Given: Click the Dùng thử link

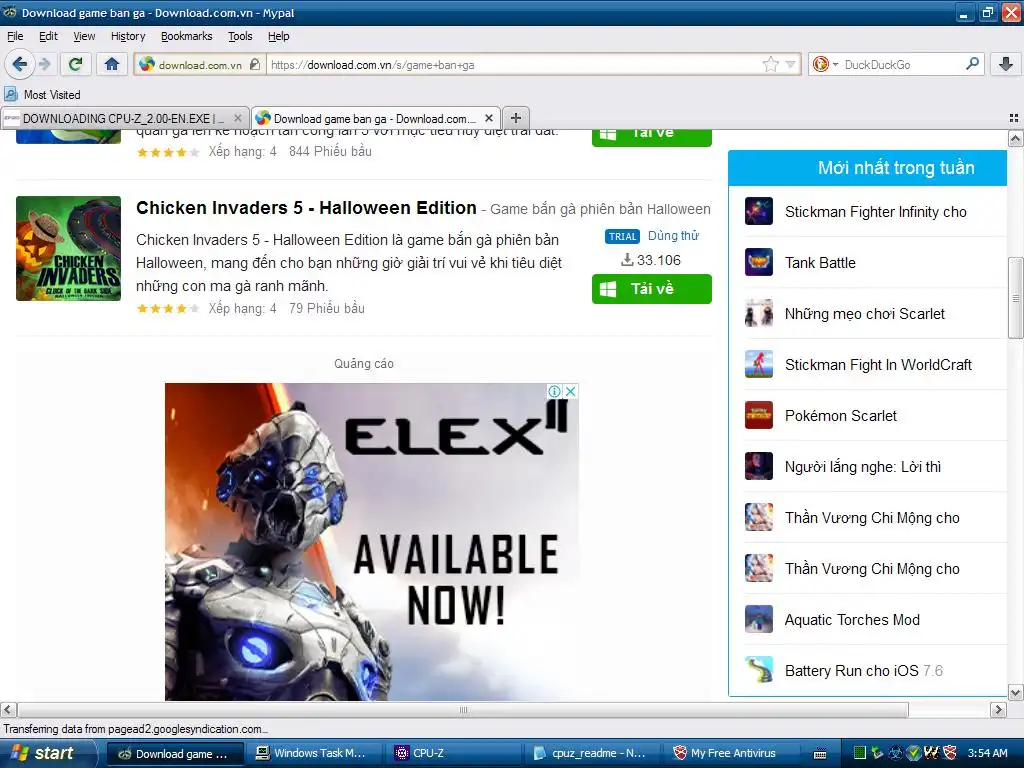Looking at the screenshot, I should click(673, 236).
